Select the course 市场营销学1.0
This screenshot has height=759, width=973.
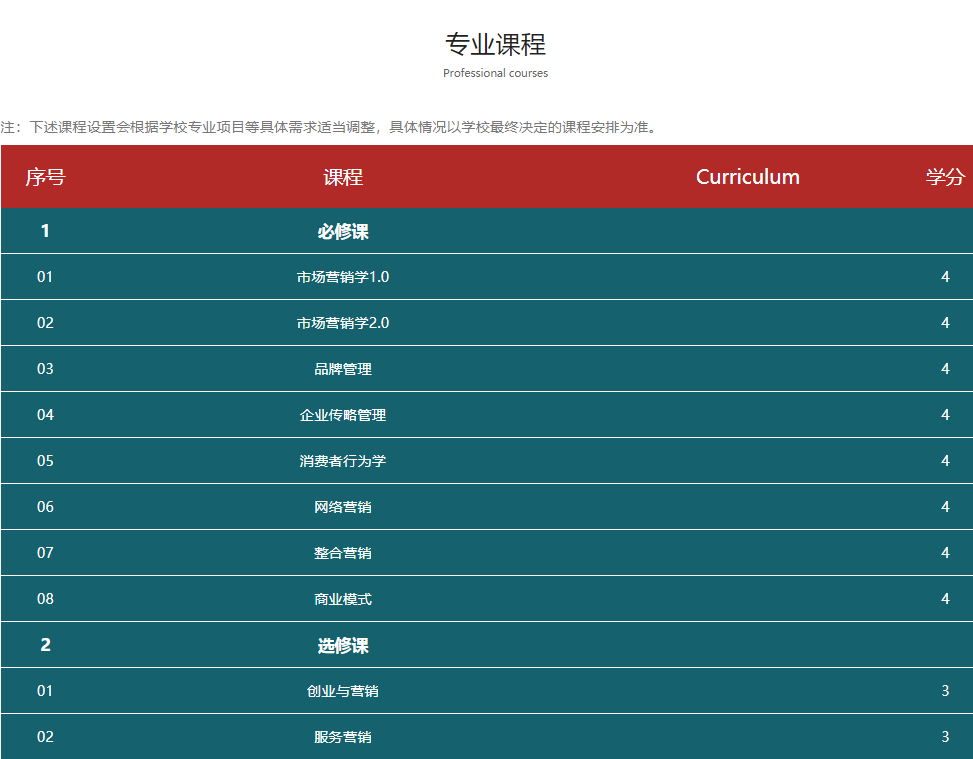pyautogui.click(x=343, y=277)
